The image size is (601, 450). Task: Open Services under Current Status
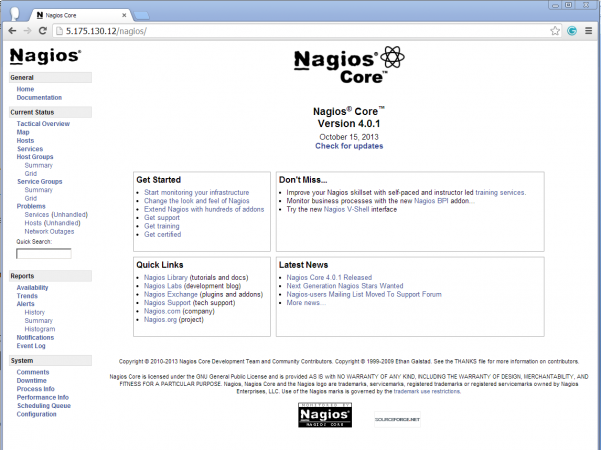click(30, 149)
